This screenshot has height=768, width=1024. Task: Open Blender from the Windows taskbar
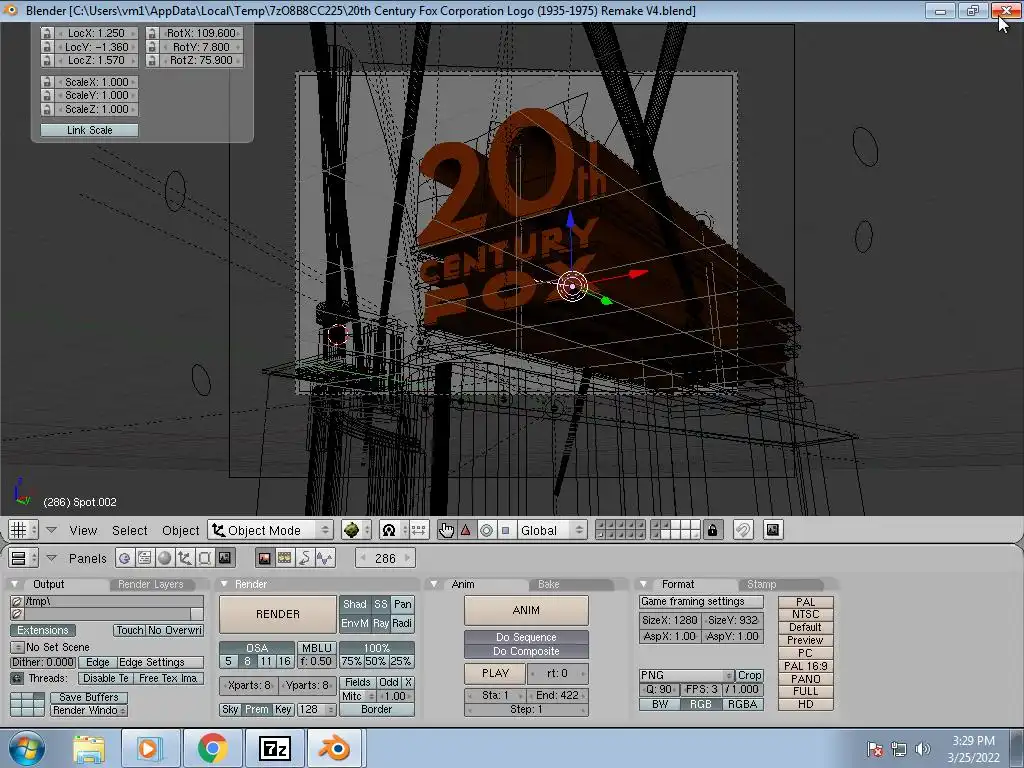(334, 748)
